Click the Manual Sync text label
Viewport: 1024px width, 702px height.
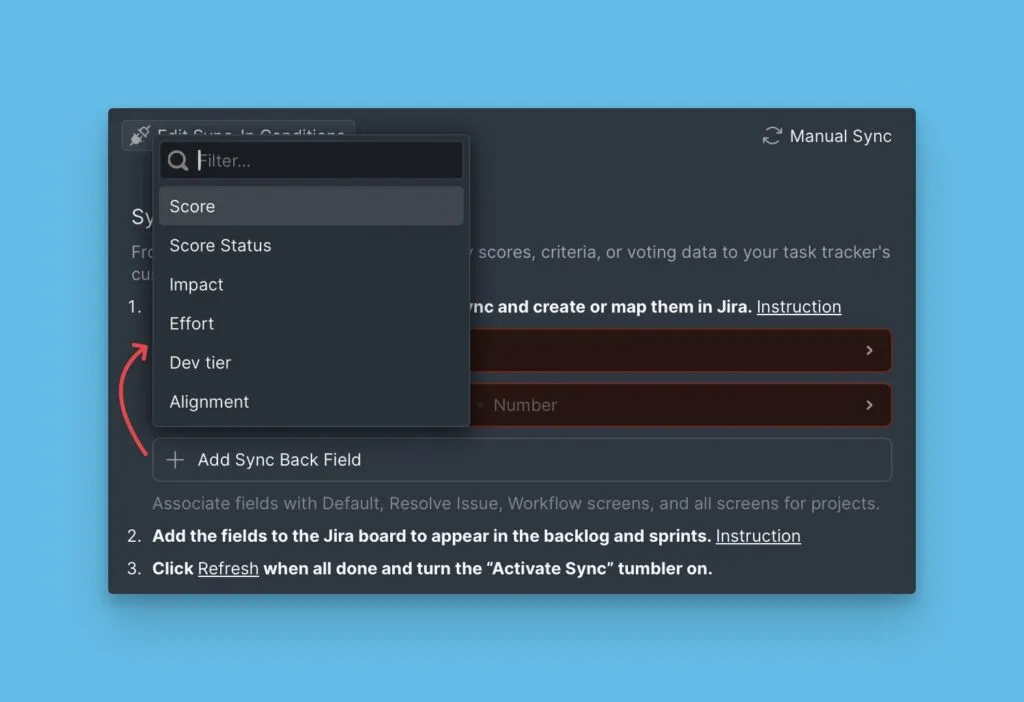pyautogui.click(x=840, y=136)
